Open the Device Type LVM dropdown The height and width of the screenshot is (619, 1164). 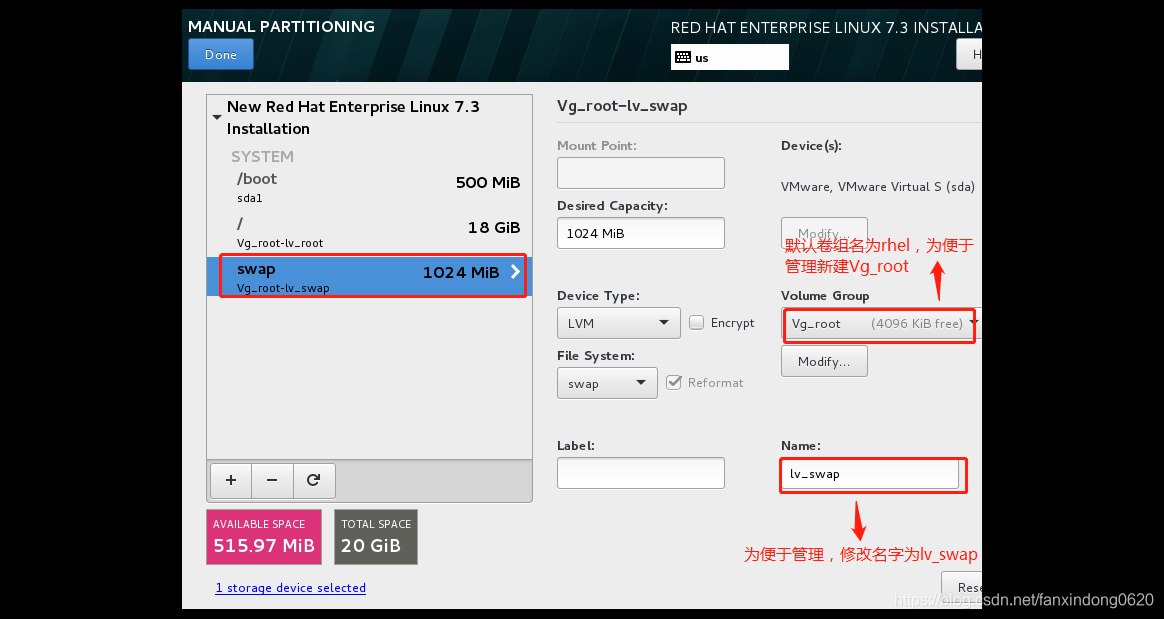click(618, 323)
